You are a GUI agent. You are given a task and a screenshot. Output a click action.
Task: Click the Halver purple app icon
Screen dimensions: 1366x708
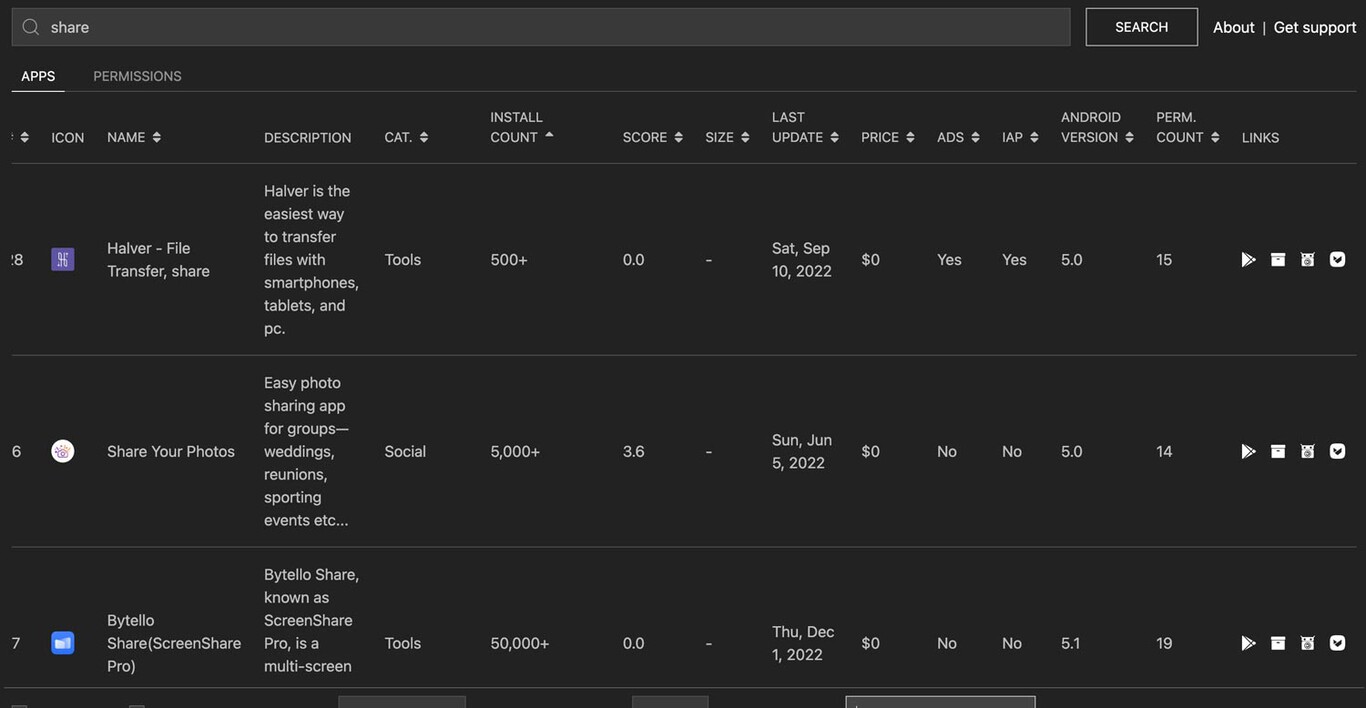(63, 260)
